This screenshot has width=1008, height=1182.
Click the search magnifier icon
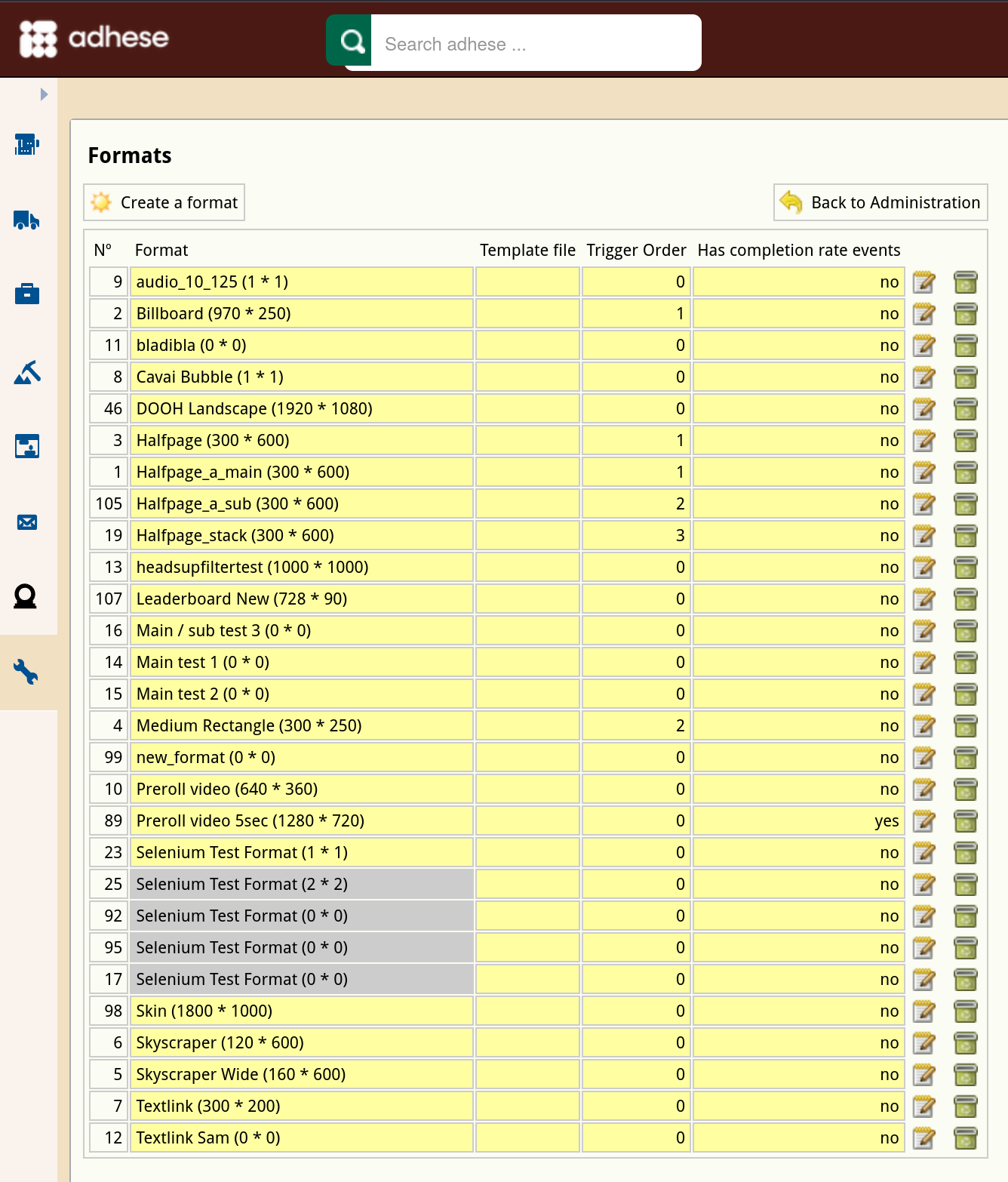(351, 41)
